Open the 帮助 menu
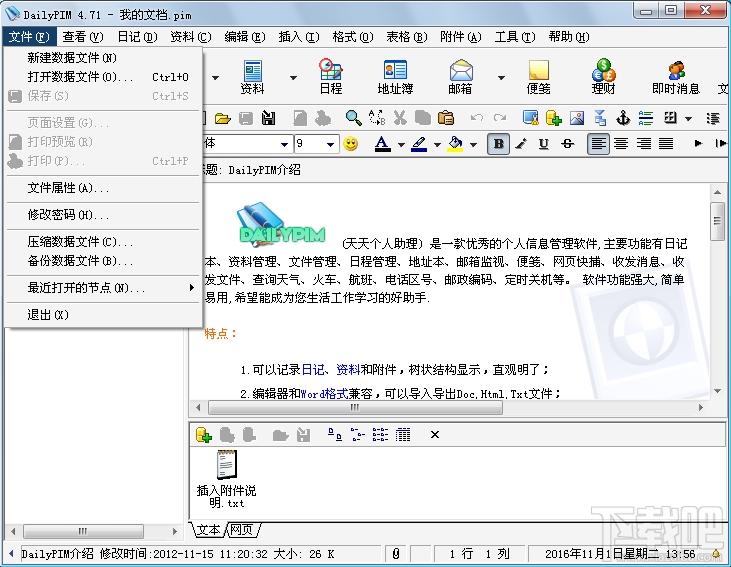 click(569, 36)
